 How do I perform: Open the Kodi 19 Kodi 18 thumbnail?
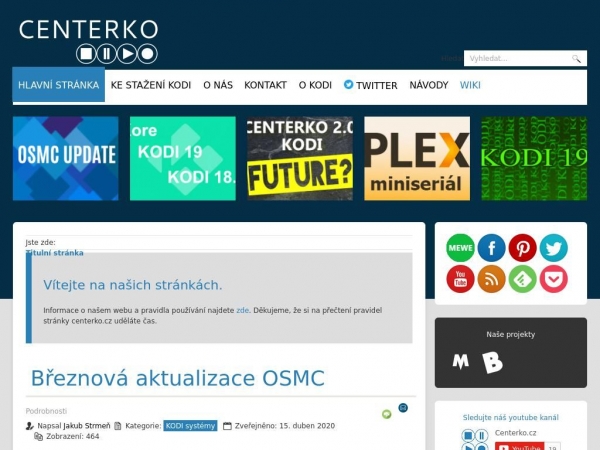tap(183, 158)
